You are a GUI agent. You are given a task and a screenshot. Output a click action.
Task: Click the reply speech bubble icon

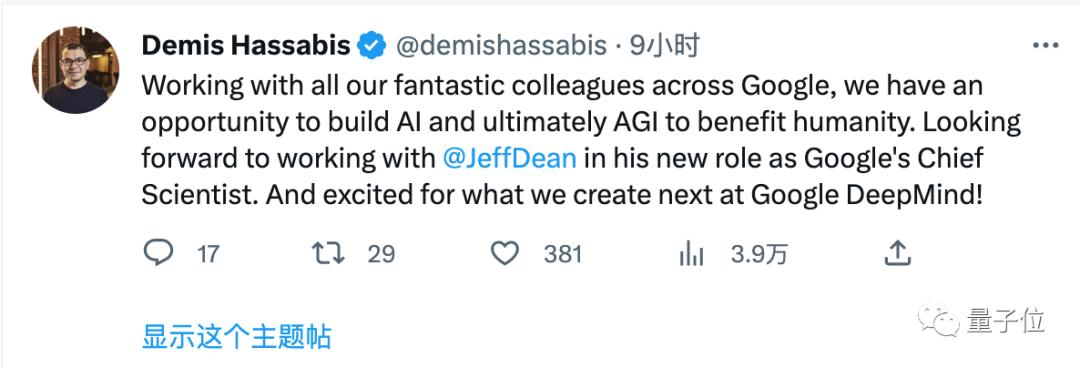point(158,253)
